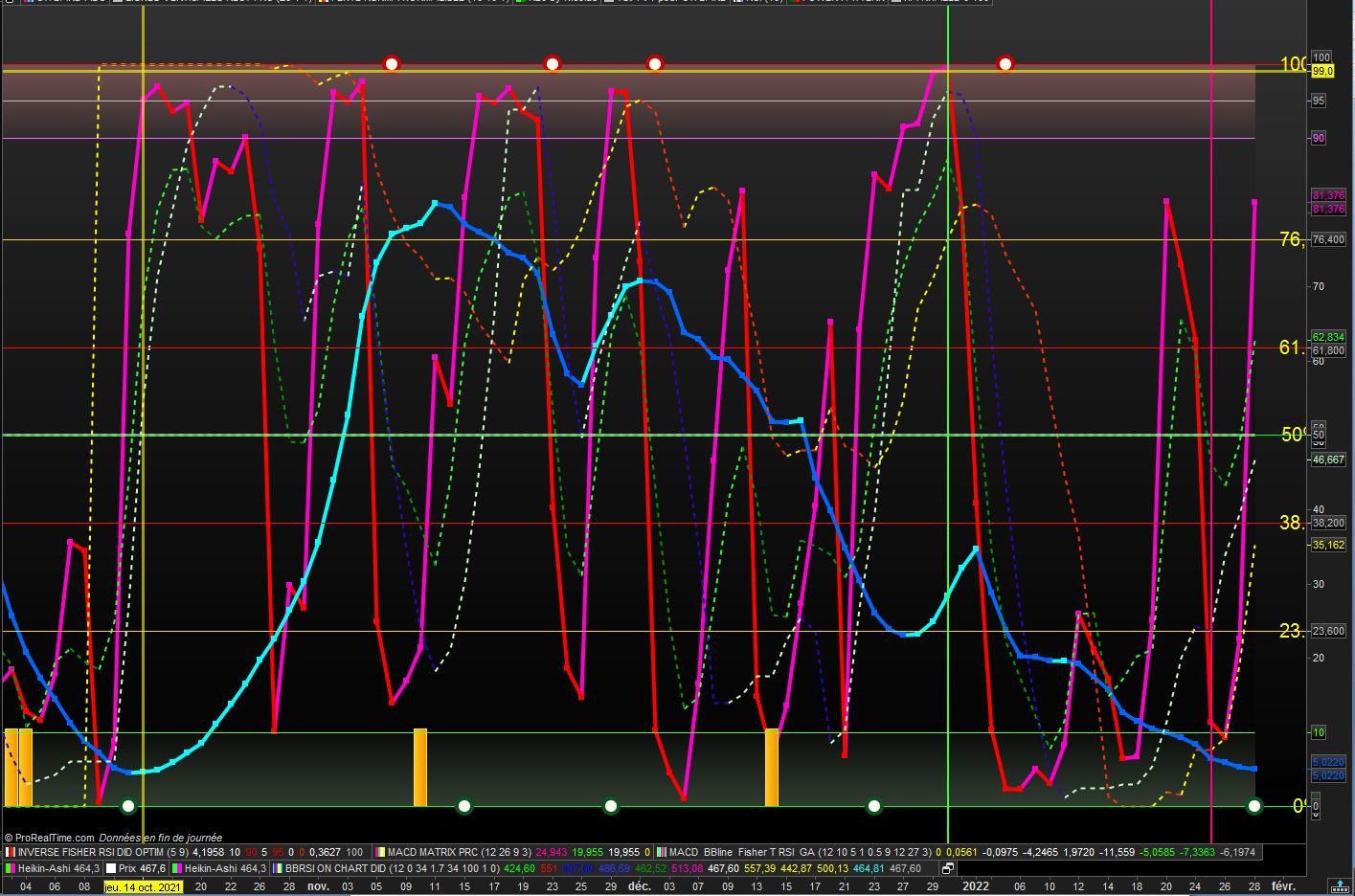Click the INVERSE FISHER RSI DID OPTIM indicator icon

(x=10, y=852)
